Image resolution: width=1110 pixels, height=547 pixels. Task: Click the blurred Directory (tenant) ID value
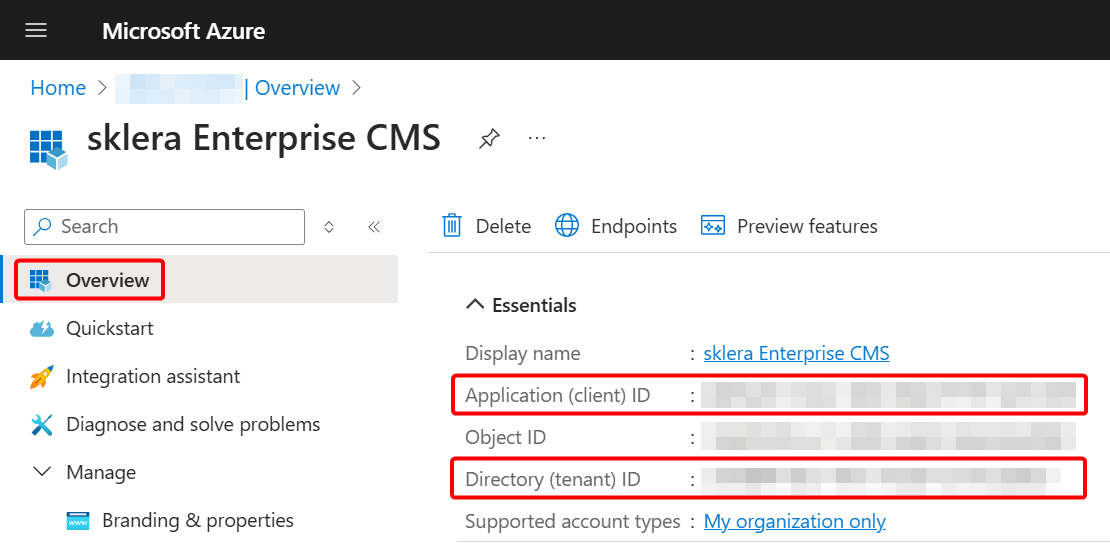[x=881, y=480]
